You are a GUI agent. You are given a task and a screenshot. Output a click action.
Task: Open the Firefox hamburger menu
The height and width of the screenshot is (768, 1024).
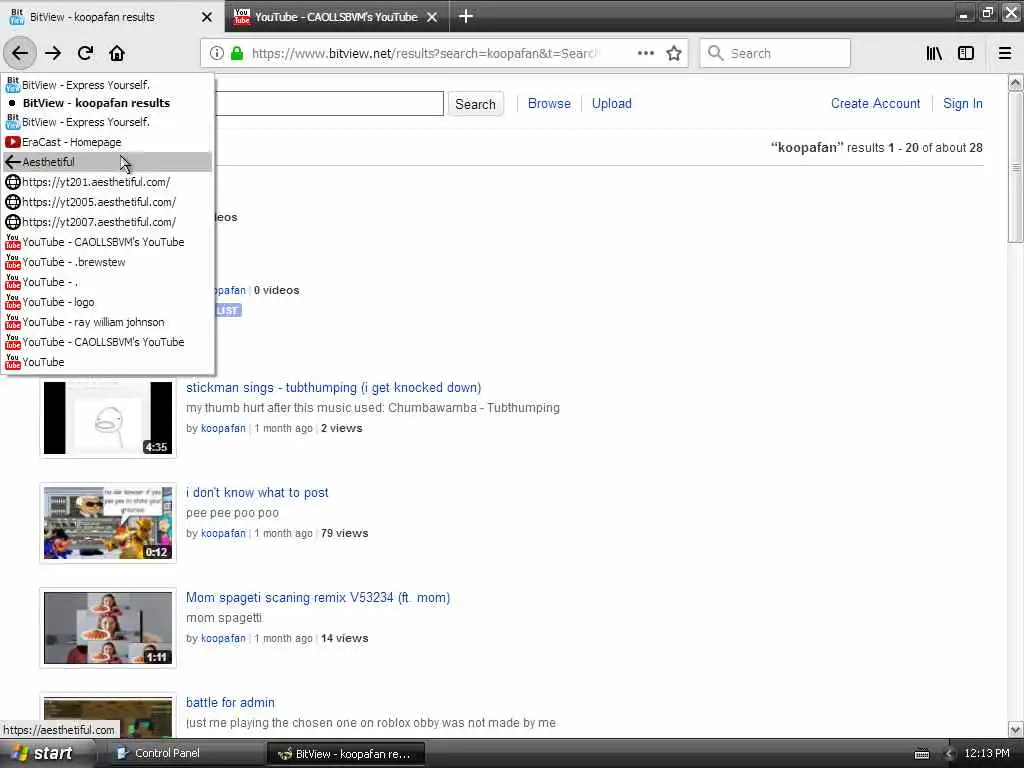[x=1005, y=53]
